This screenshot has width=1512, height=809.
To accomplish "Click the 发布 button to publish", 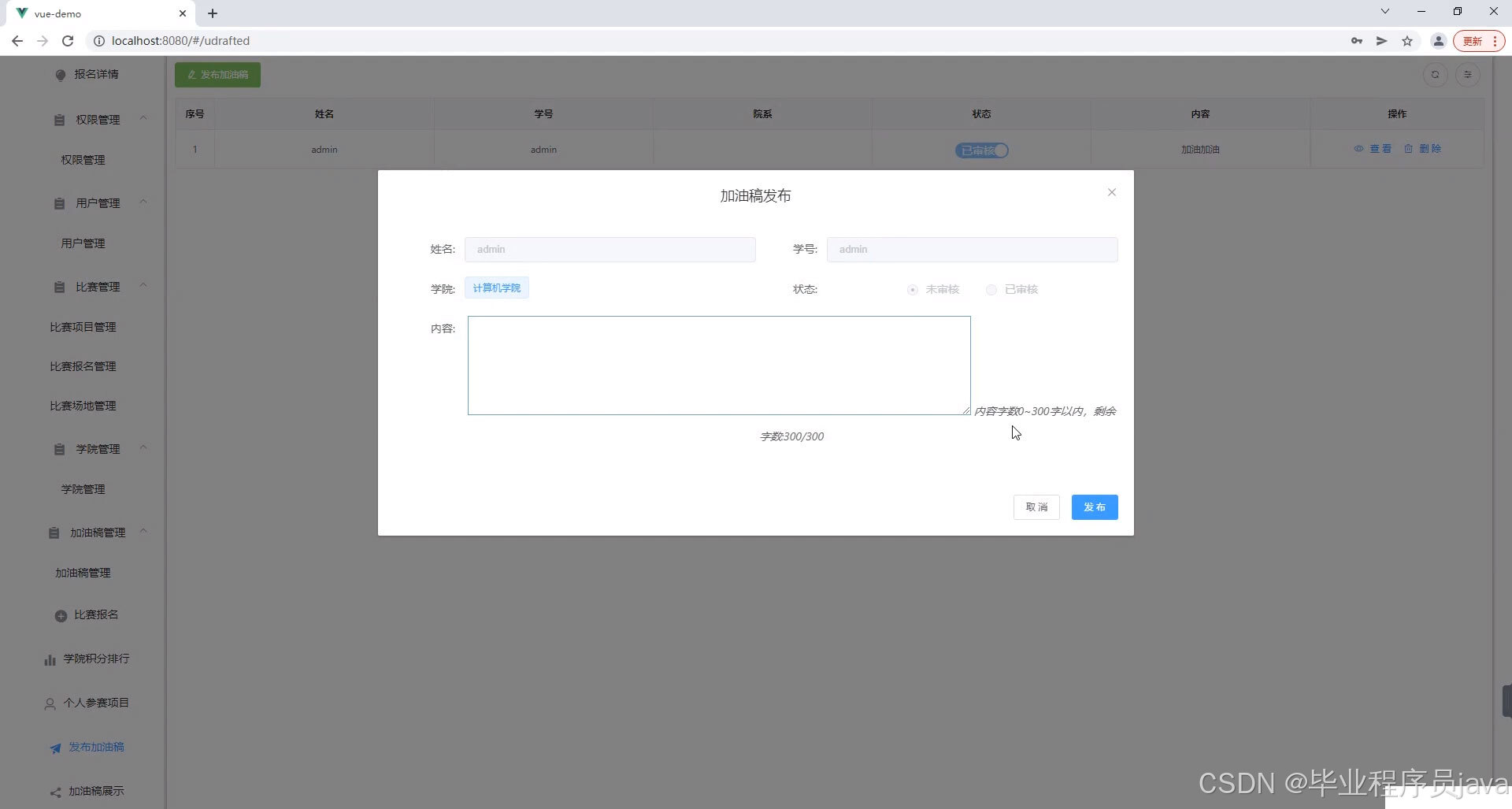I will 1095,507.
